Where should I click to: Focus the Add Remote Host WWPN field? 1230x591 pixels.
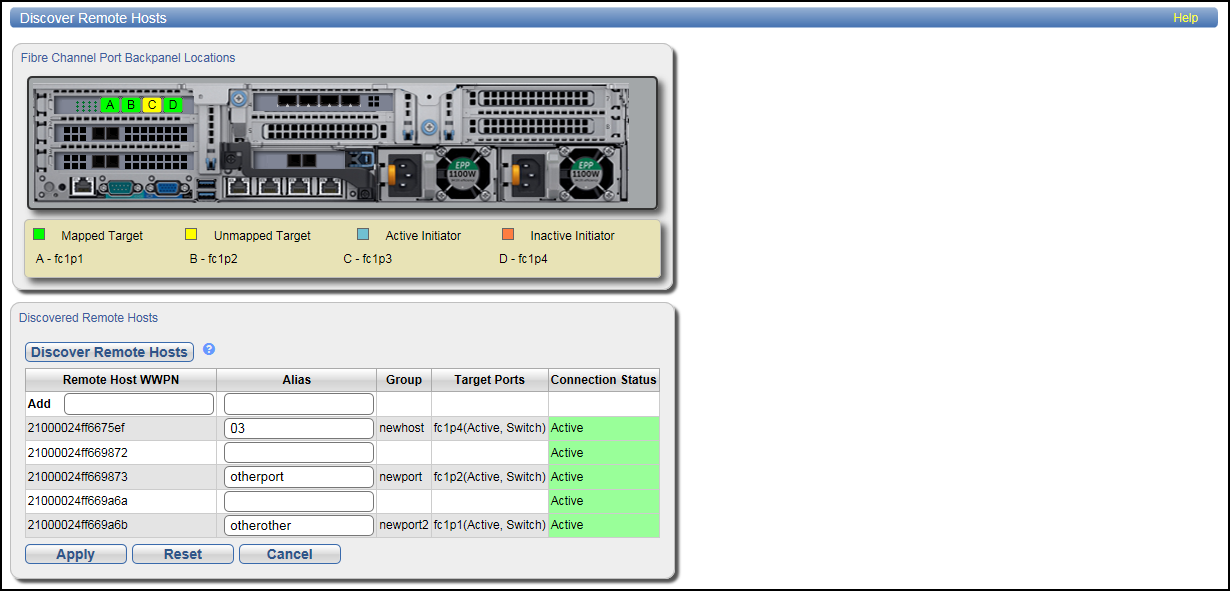pos(139,404)
